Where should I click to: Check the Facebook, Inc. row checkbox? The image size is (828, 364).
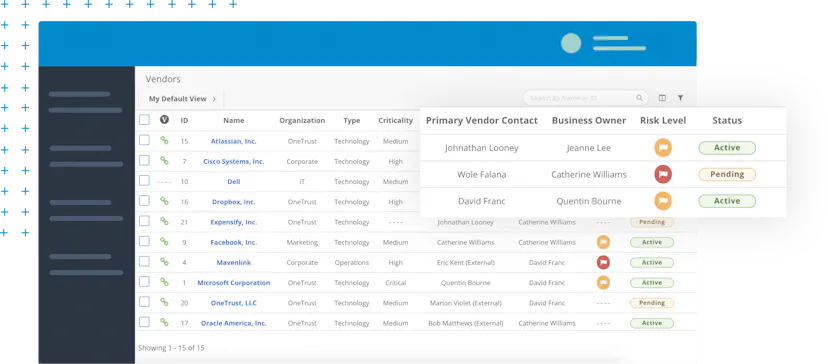pos(144,241)
